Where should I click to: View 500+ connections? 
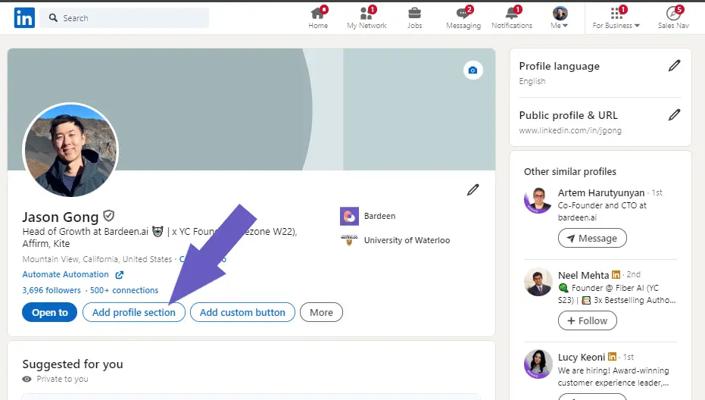click(124, 290)
